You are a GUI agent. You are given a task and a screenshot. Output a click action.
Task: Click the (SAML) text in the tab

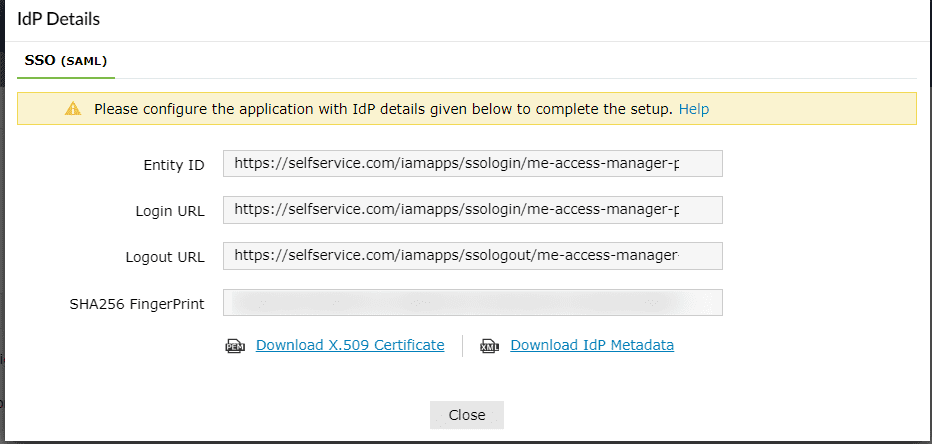point(84,62)
